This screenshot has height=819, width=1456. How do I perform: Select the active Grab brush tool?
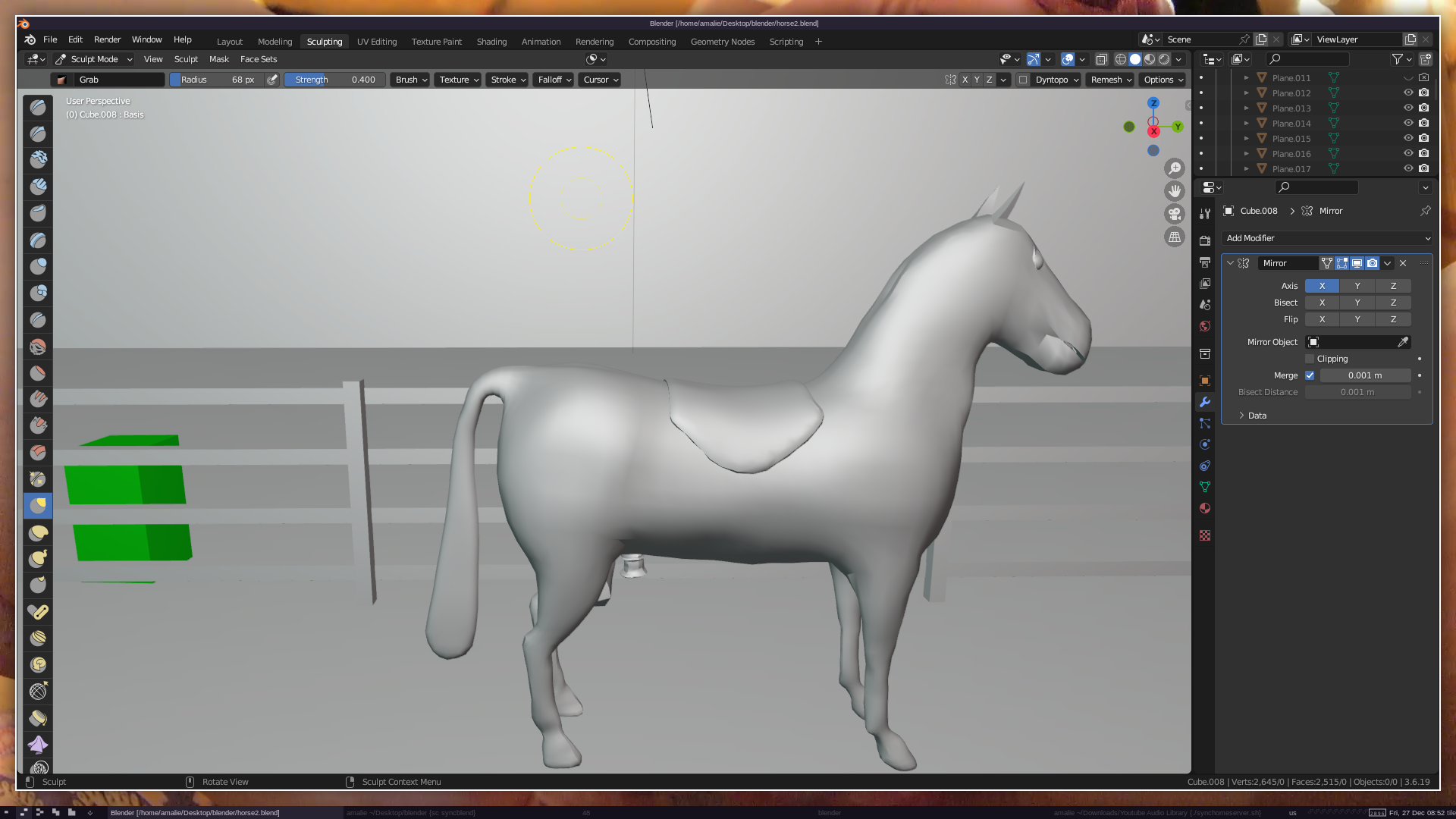38,506
